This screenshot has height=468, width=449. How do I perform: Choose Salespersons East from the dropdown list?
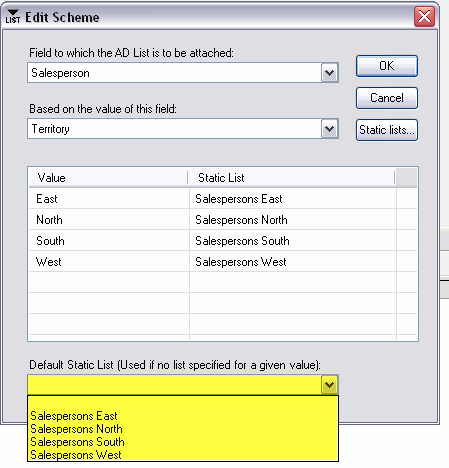[x=74, y=416]
